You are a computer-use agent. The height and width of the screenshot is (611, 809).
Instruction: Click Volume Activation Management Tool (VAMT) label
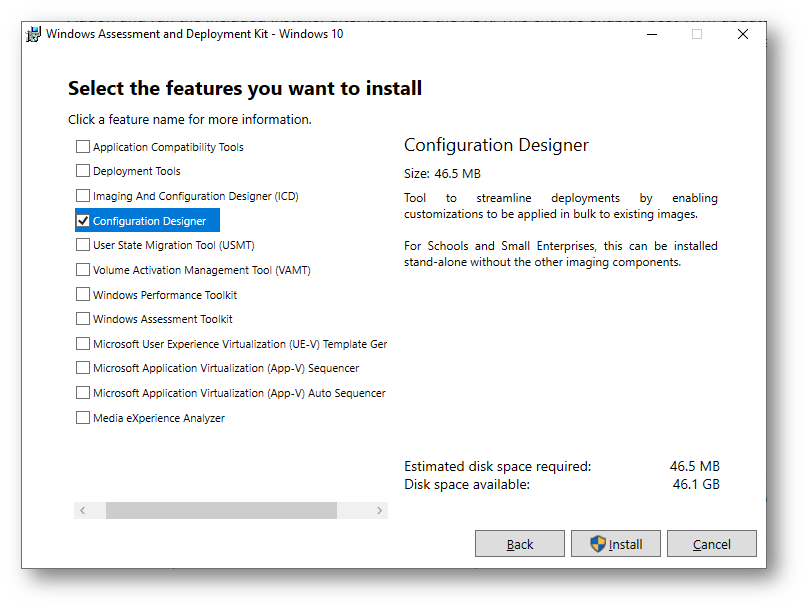(202, 270)
